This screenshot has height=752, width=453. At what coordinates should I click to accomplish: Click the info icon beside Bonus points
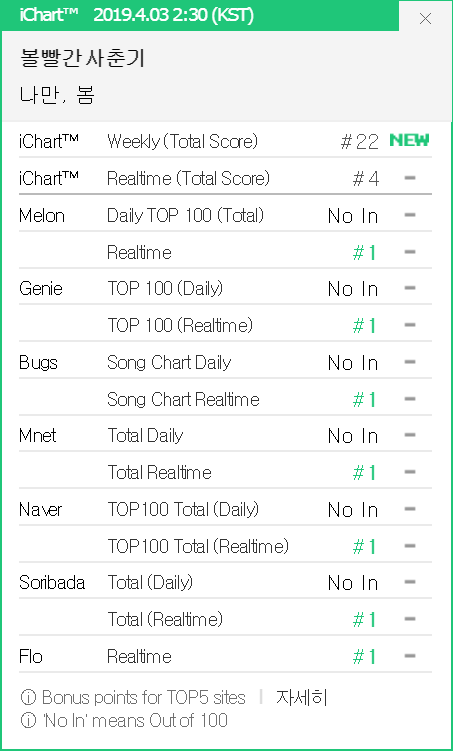coord(28,698)
